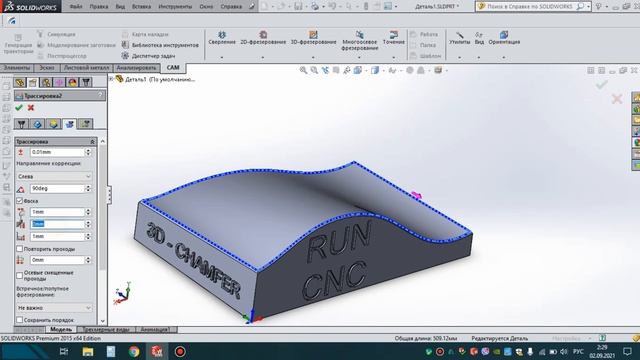
Task: Click the red X to cancel Трассировка2
Action: [x=31, y=108]
